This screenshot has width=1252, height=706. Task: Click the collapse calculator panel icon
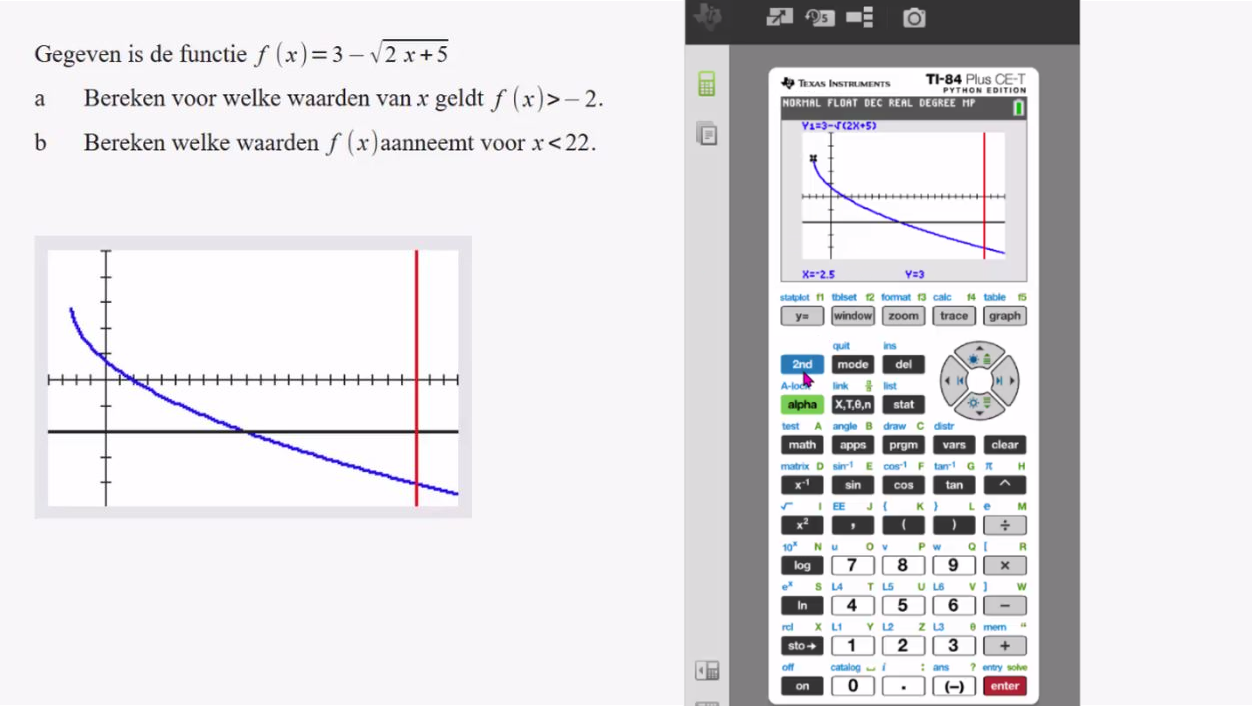click(707, 670)
